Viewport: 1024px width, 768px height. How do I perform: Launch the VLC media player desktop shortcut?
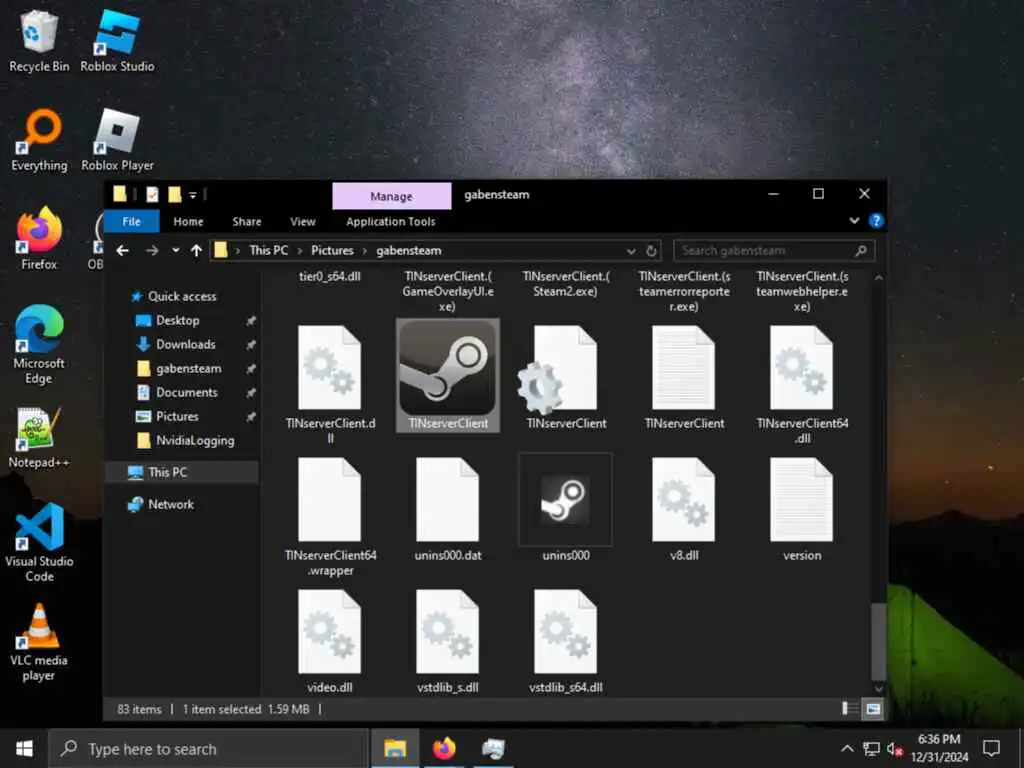[39, 643]
